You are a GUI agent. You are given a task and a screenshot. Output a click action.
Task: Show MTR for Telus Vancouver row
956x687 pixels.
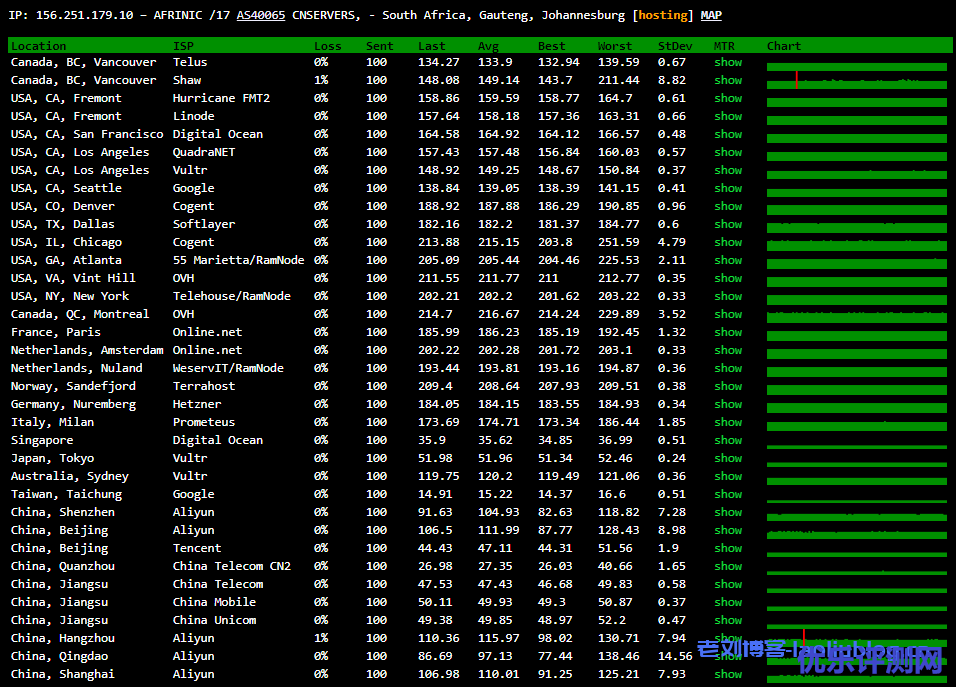pyautogui.click(x=728, y=62)
